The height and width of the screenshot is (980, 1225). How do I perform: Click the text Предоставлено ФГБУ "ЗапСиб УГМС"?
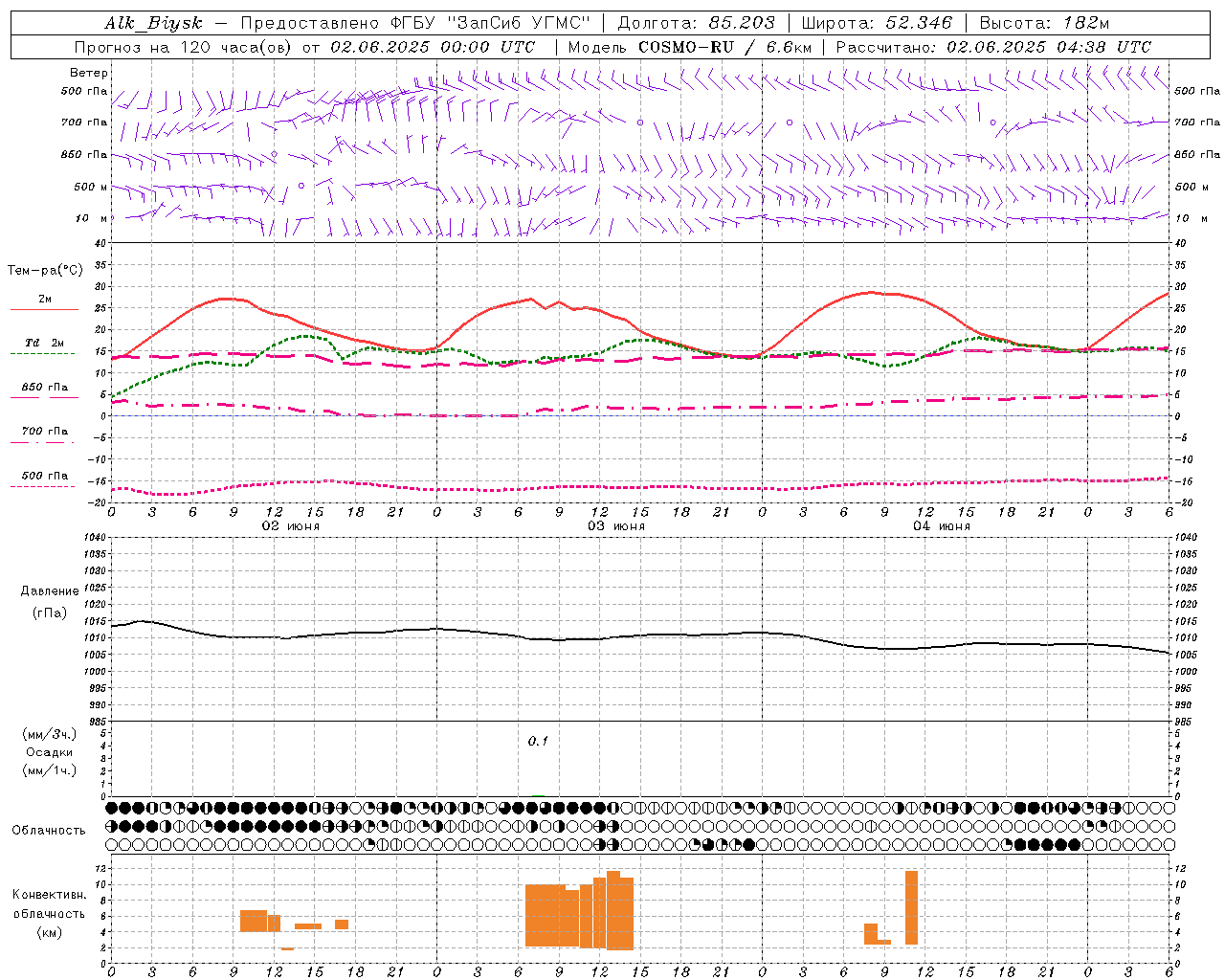(415, 23)
